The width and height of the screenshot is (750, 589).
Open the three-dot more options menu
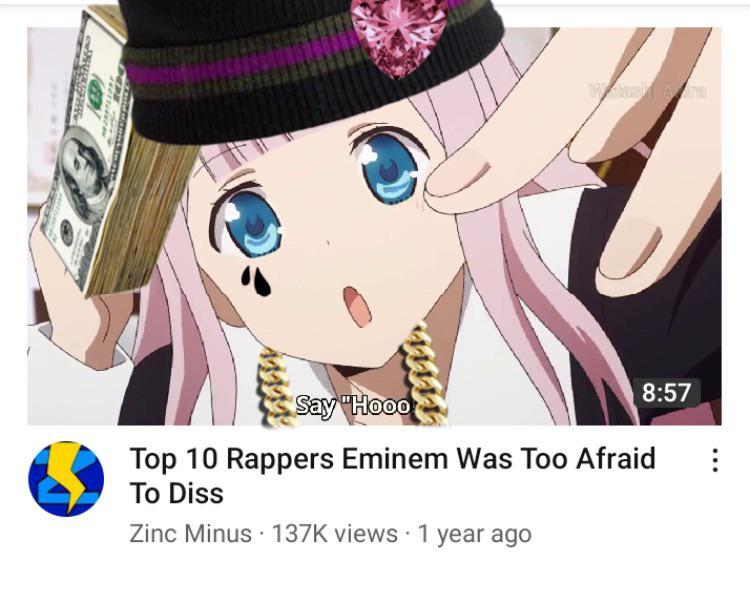pyautogui.click(x=715, y=460)
